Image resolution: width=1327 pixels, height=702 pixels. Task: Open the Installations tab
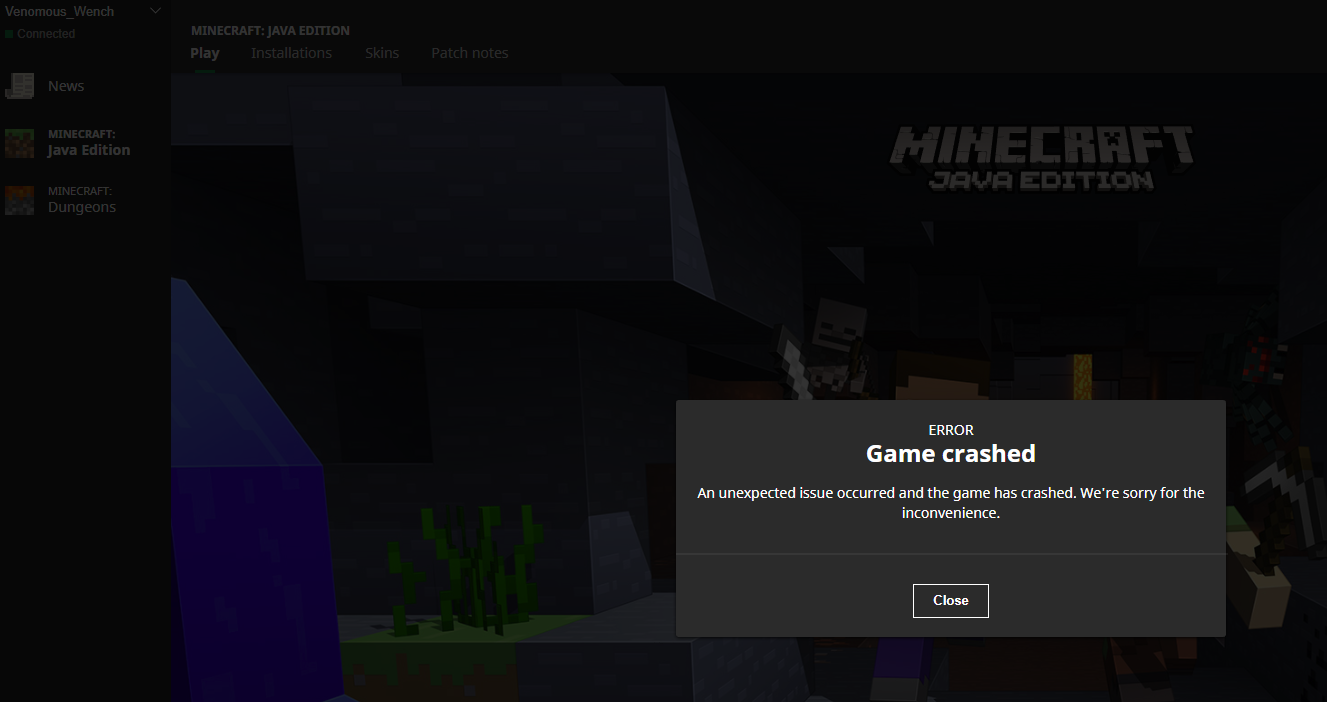point(291,53)
